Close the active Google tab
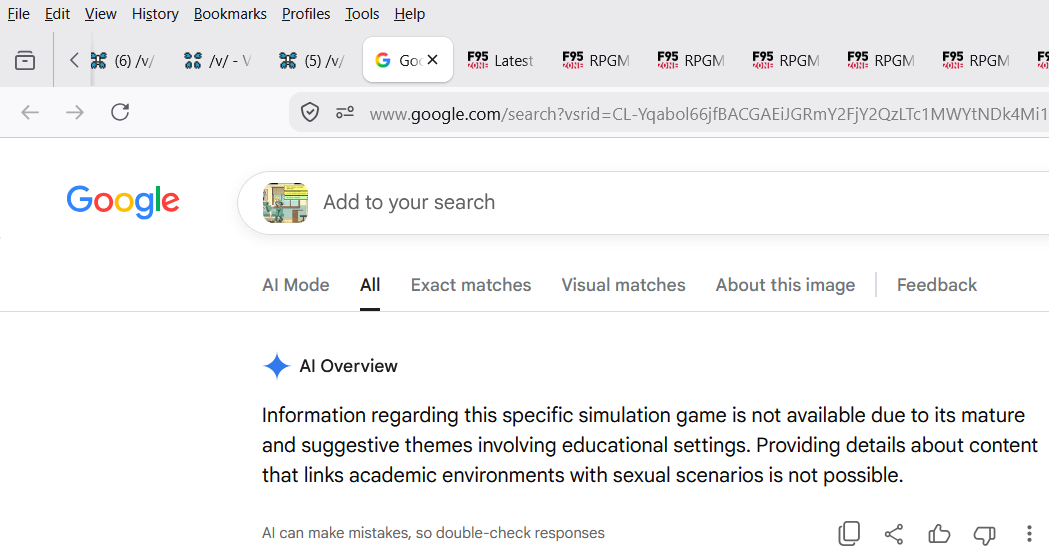1049x555 pixels. [433, 60]
